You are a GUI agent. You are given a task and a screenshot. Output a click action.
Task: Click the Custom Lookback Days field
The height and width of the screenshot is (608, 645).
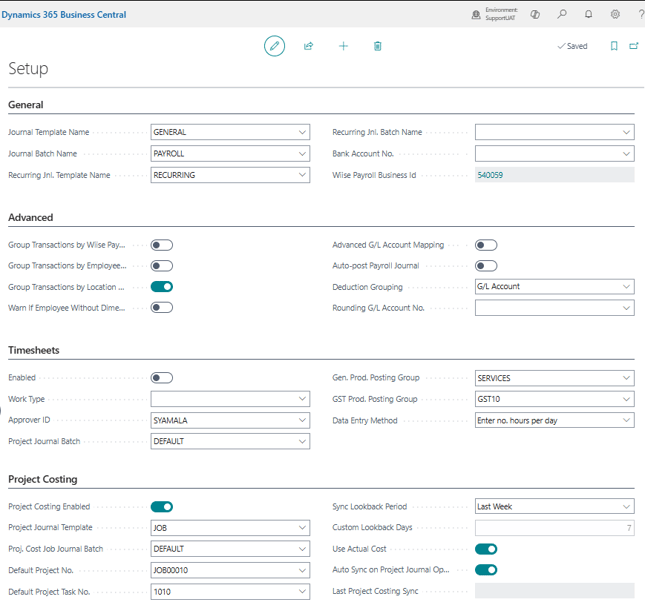tap(555, 528)
